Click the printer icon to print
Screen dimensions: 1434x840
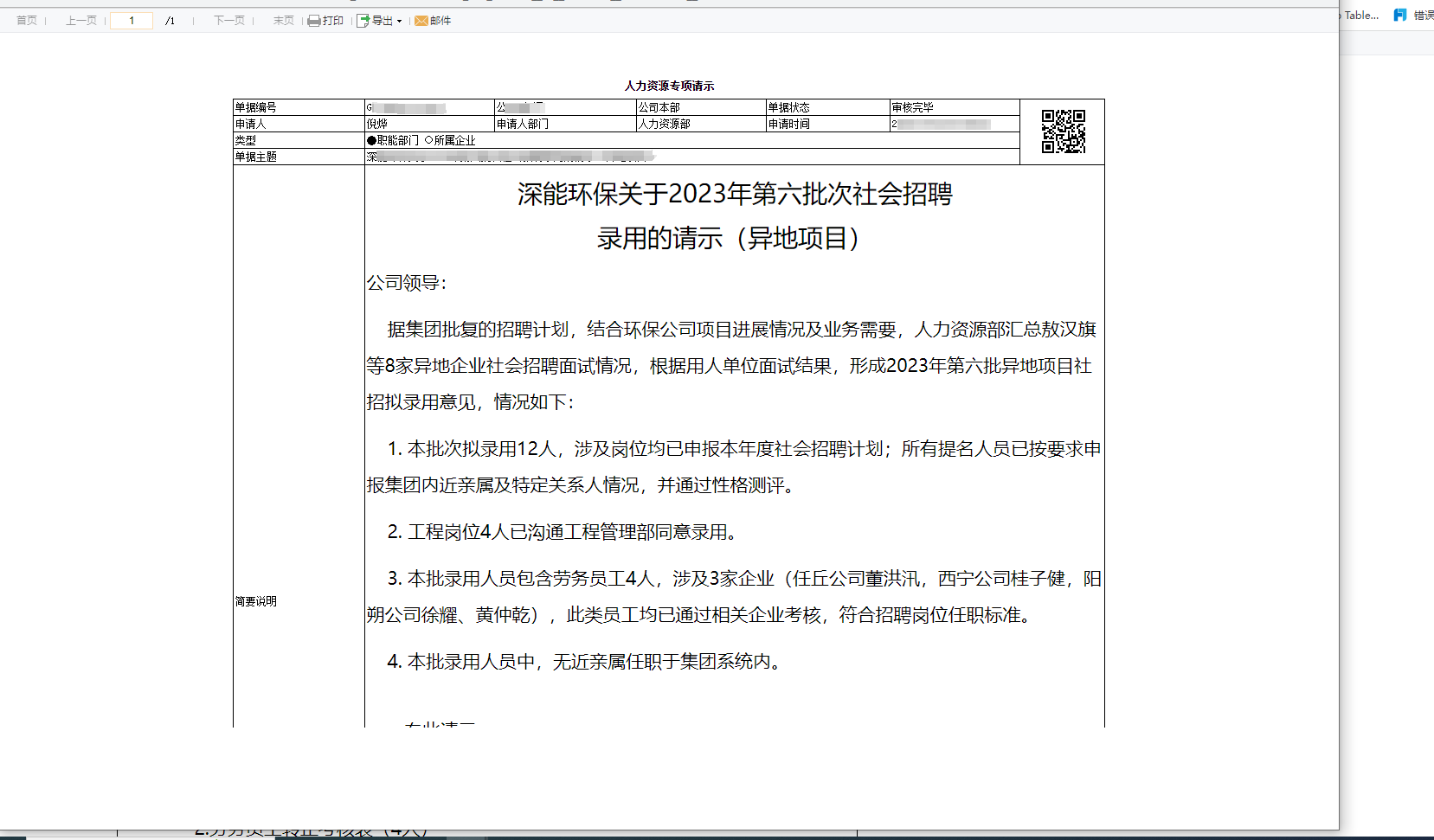click(314, 21)
